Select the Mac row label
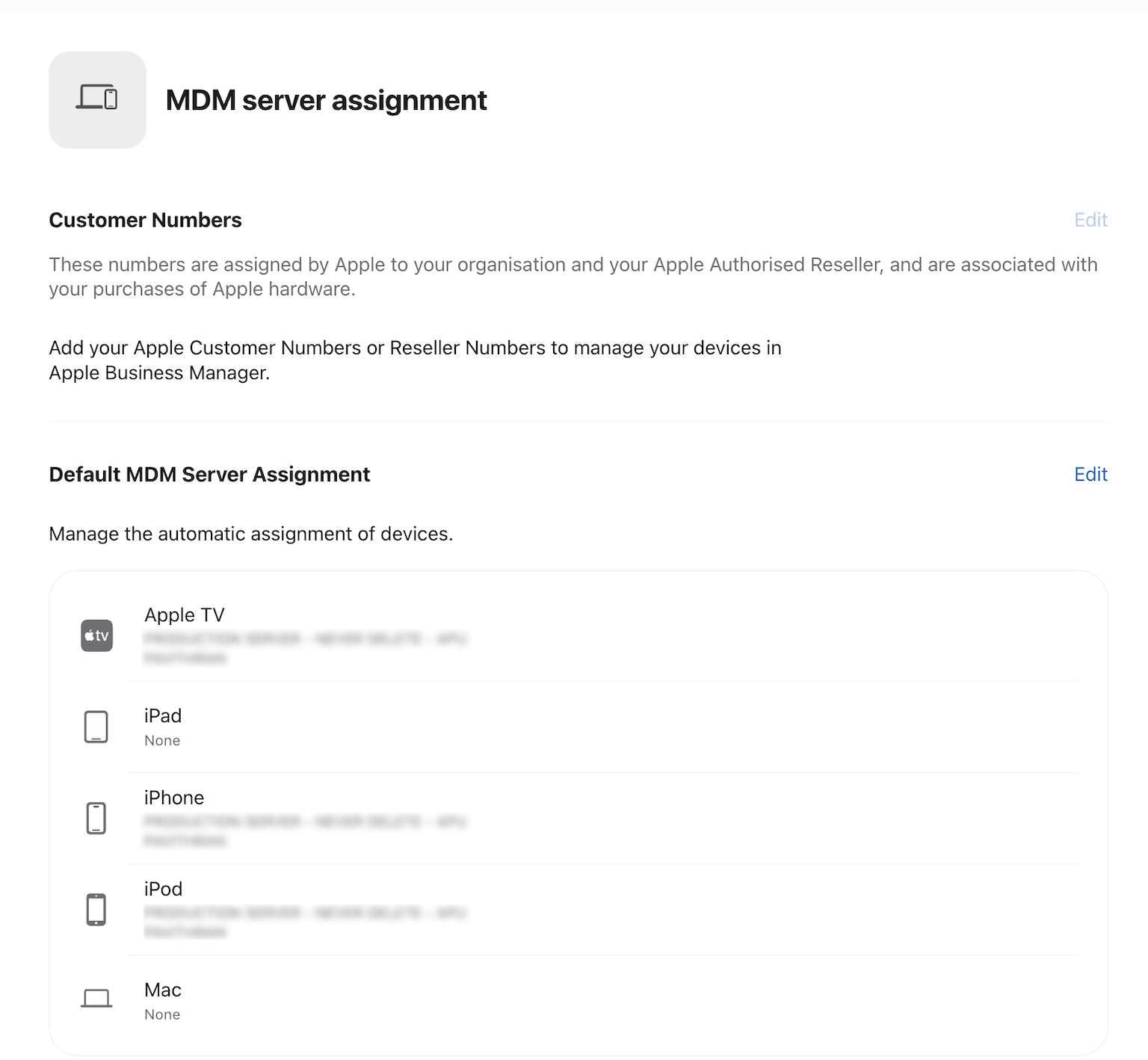 click(163, 990)
